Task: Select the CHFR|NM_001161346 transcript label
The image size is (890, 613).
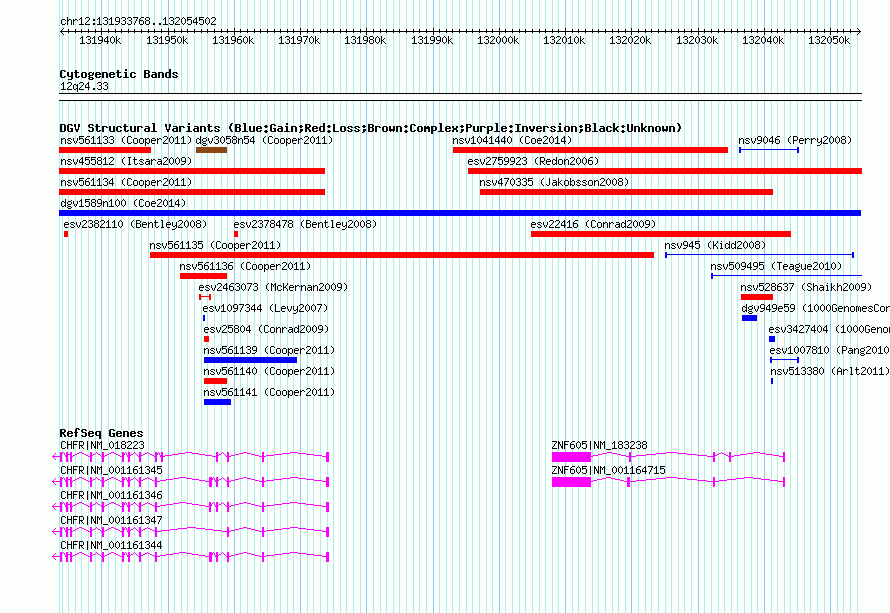Action: click(x=111, y=496)
